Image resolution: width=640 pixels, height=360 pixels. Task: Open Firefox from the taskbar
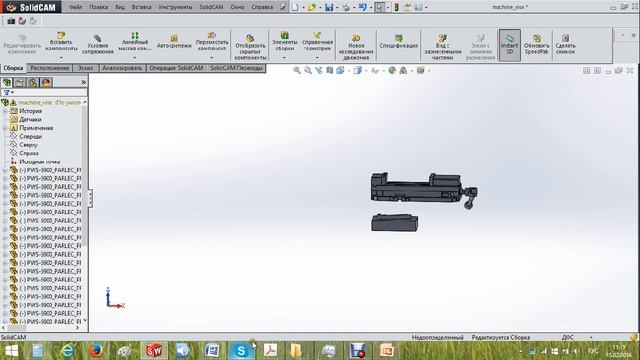96,351
